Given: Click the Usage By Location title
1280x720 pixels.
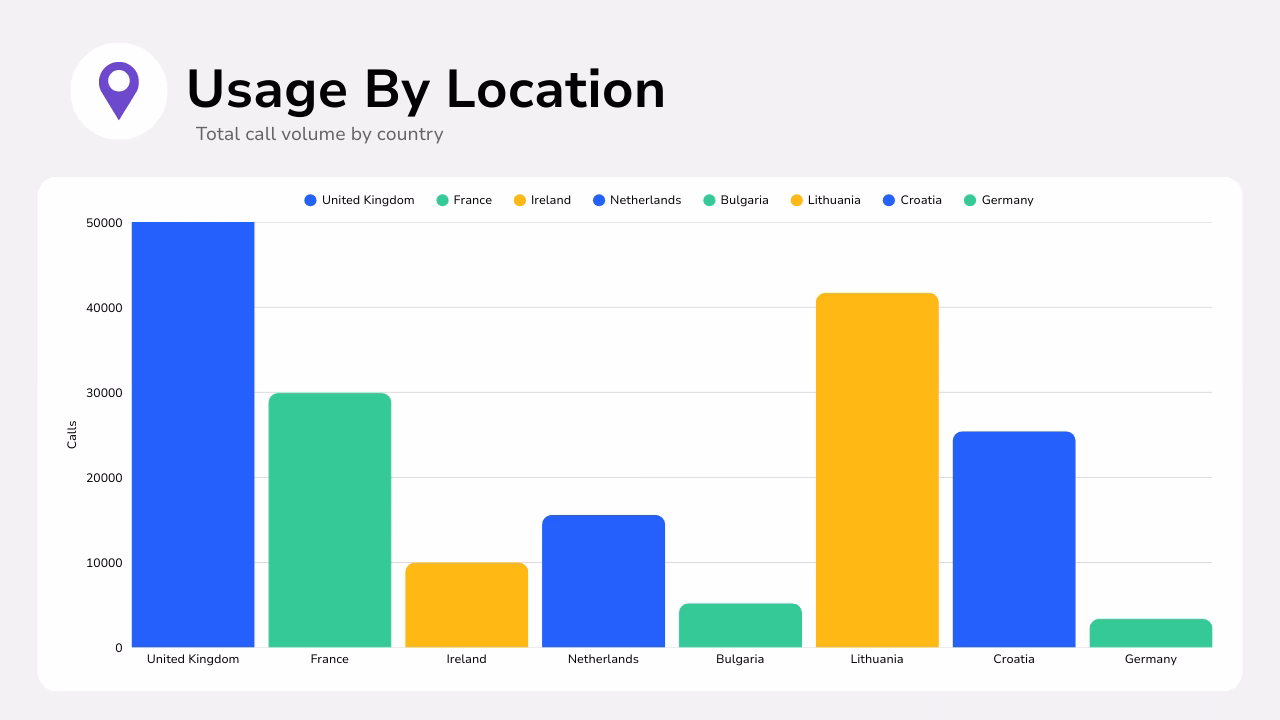Looking at the screenshot, I should pyautogui.click(x=426, y=89).
